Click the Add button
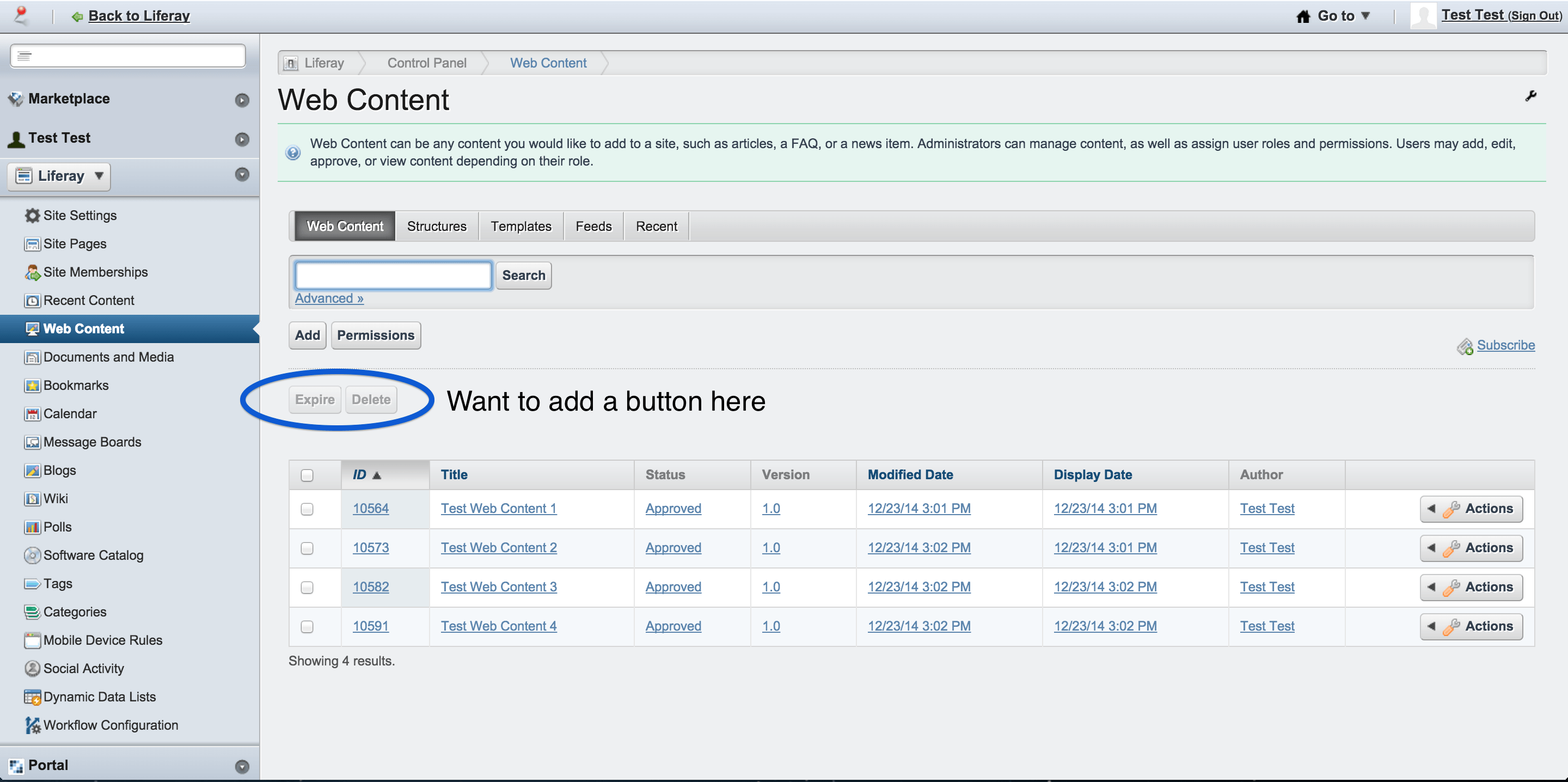1568x782 pixels. (x=308, y=335)
